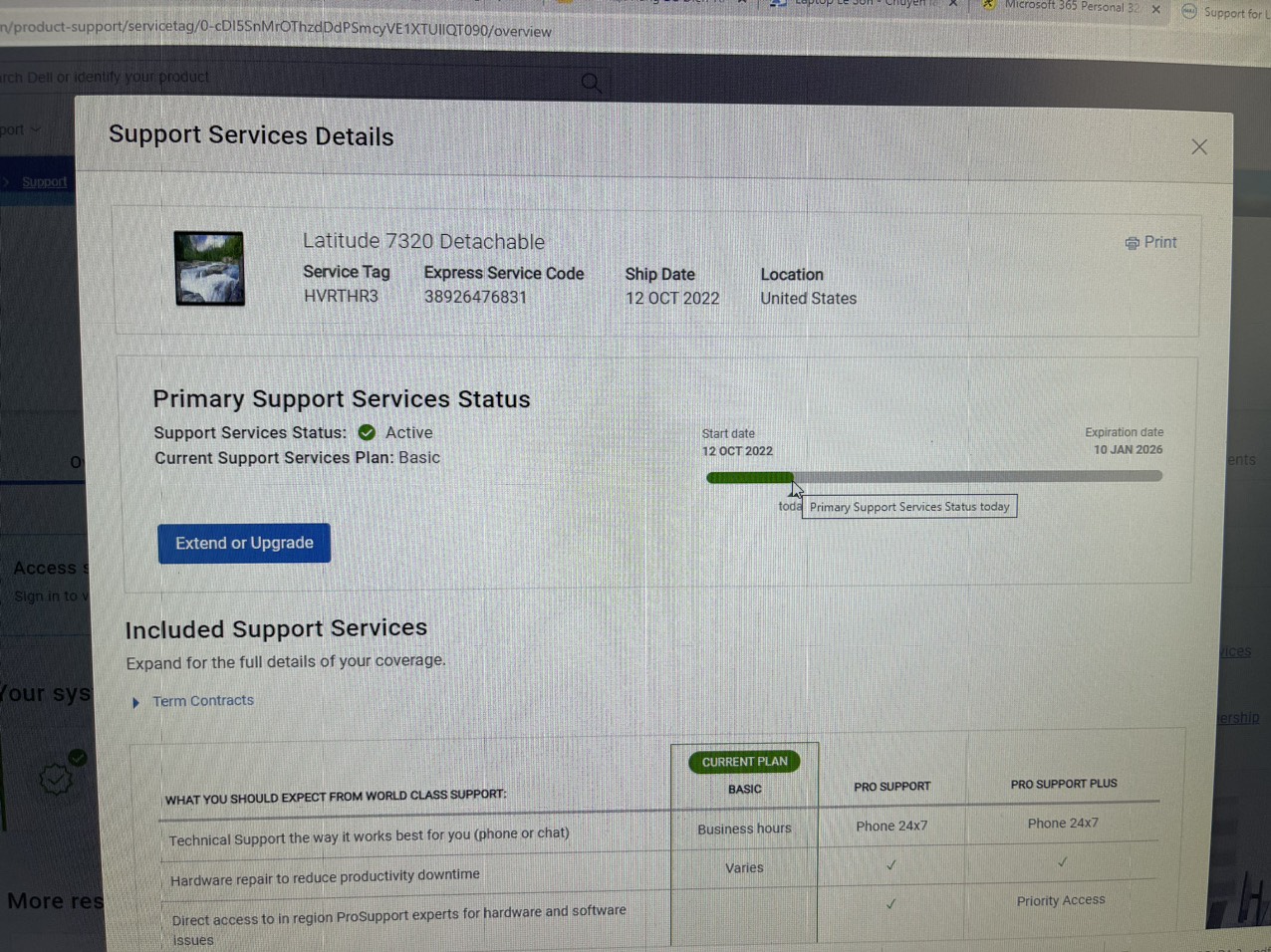Click the location value United States
1271x952 pixels.
coord(808,299)
